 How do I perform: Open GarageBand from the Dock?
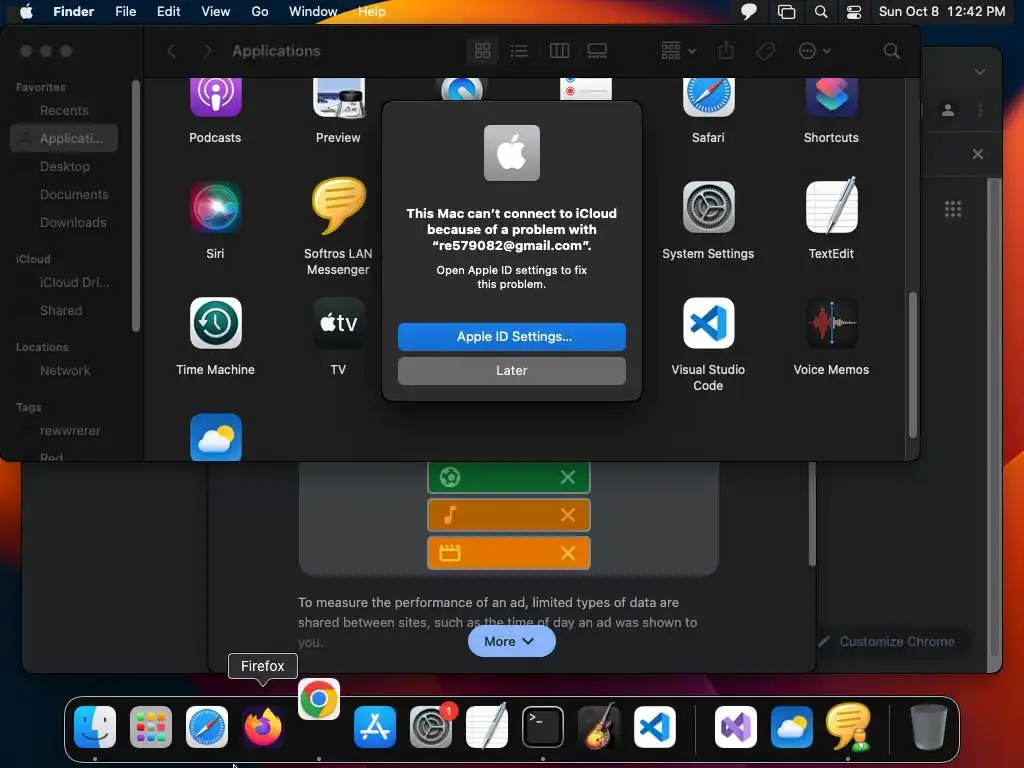click(x=598, y=727)
